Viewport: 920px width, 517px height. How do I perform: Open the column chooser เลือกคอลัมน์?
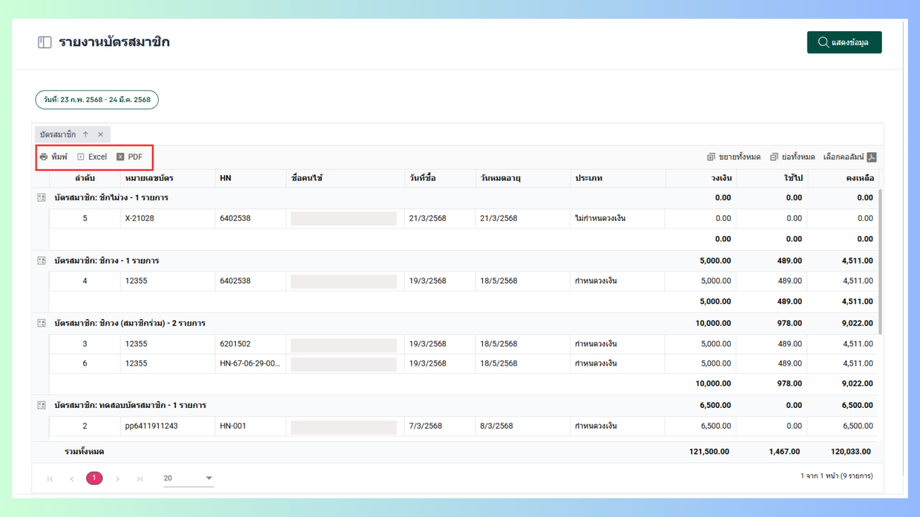(849, 157)
